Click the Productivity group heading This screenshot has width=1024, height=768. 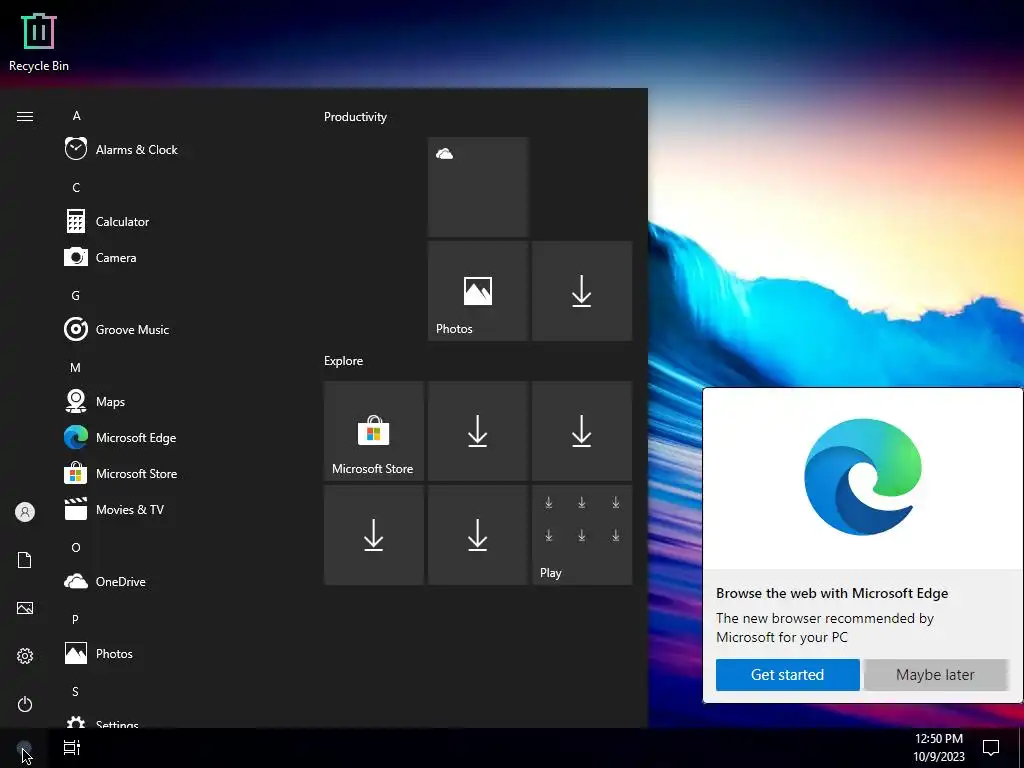(x=355, y=117)
